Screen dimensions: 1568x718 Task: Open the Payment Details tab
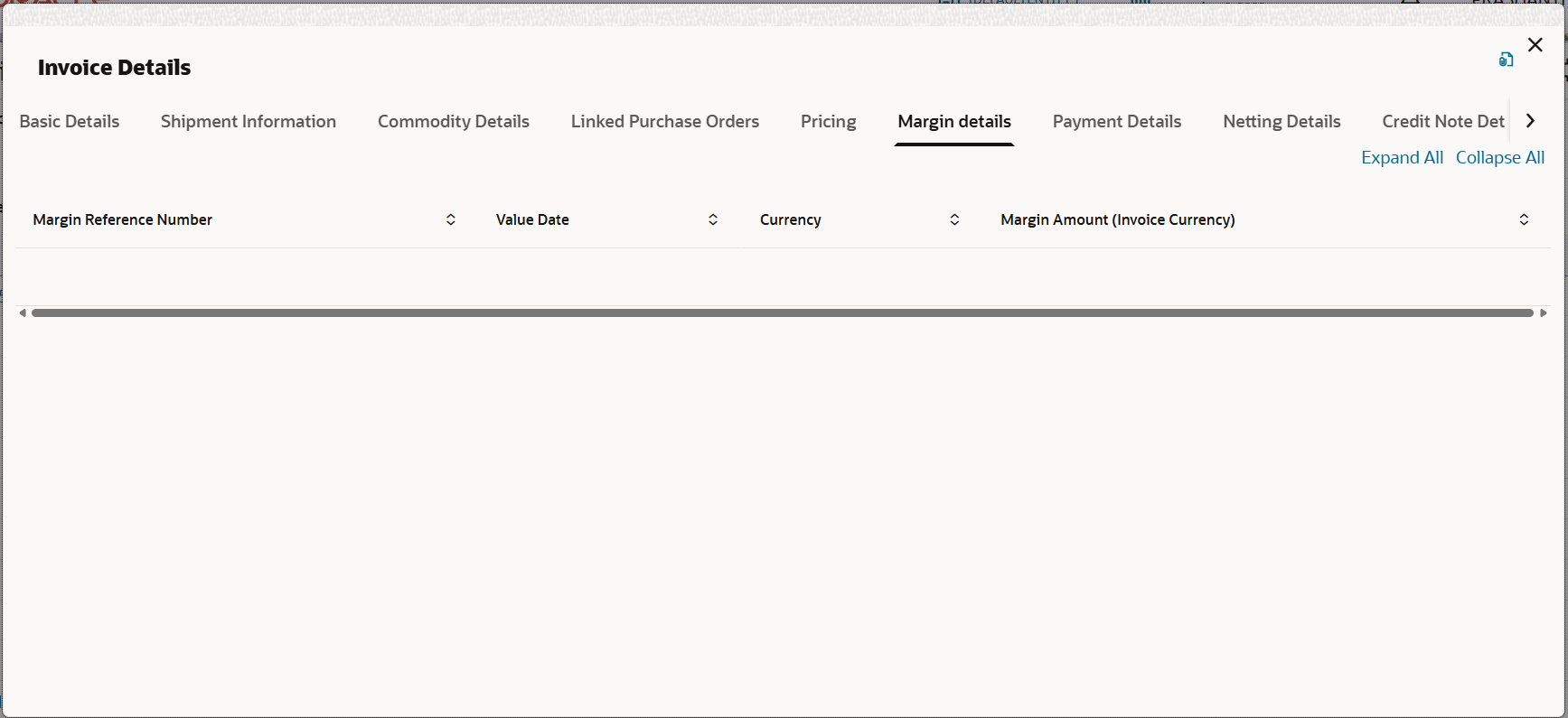[x=1117, y=121]
